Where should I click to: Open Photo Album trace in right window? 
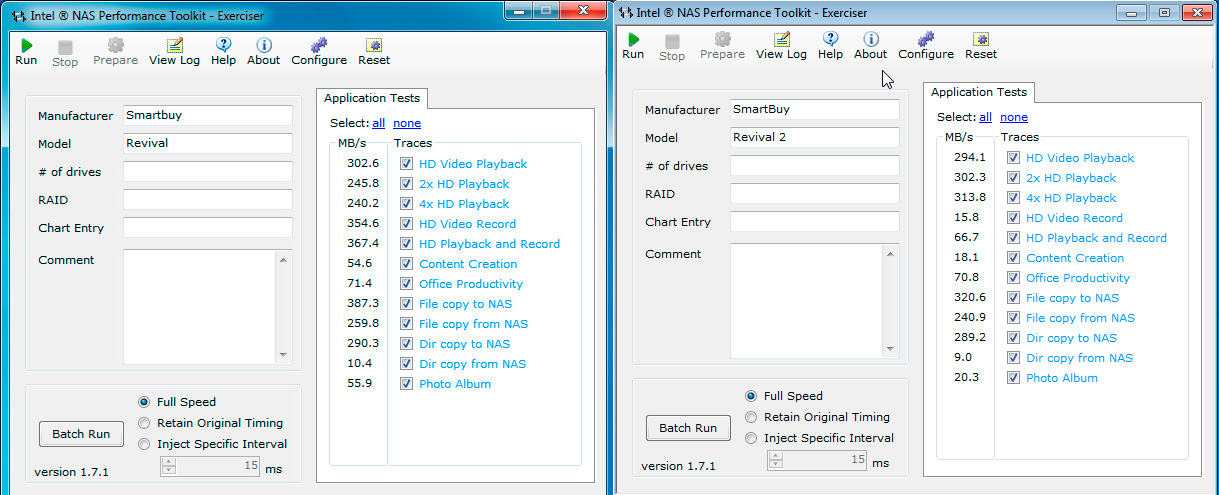coord(1061,378)
